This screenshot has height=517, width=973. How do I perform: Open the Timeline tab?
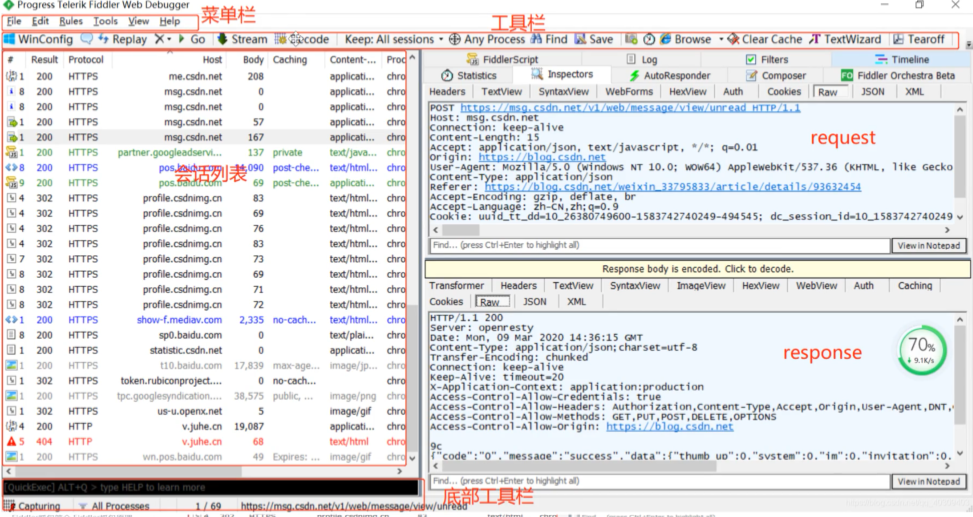point(902,60)
